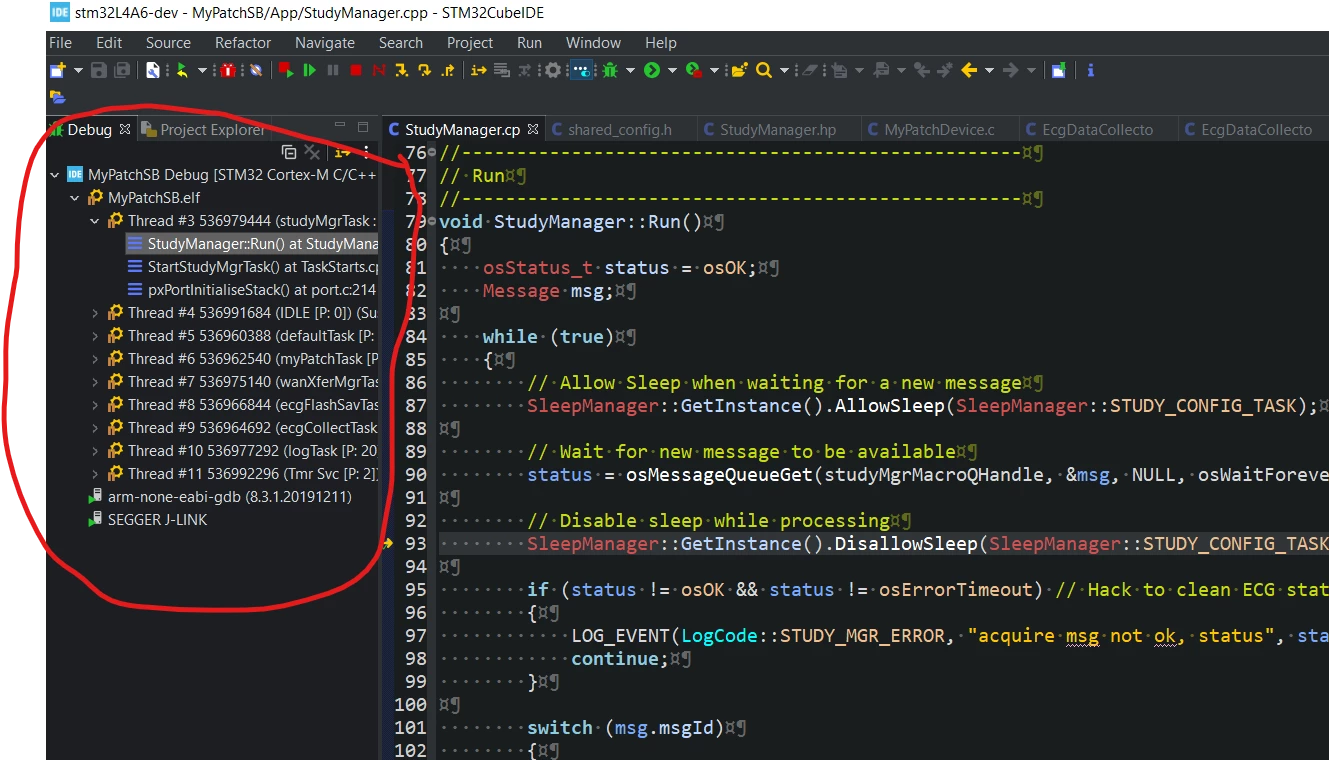Viewport: 1329px width, 760px height.
Task: Open the Project menu
Action: point(470,43)
